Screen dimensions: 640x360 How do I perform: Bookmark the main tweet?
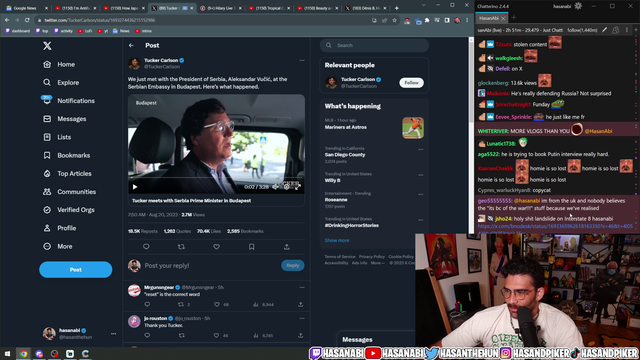coord(251,247)
